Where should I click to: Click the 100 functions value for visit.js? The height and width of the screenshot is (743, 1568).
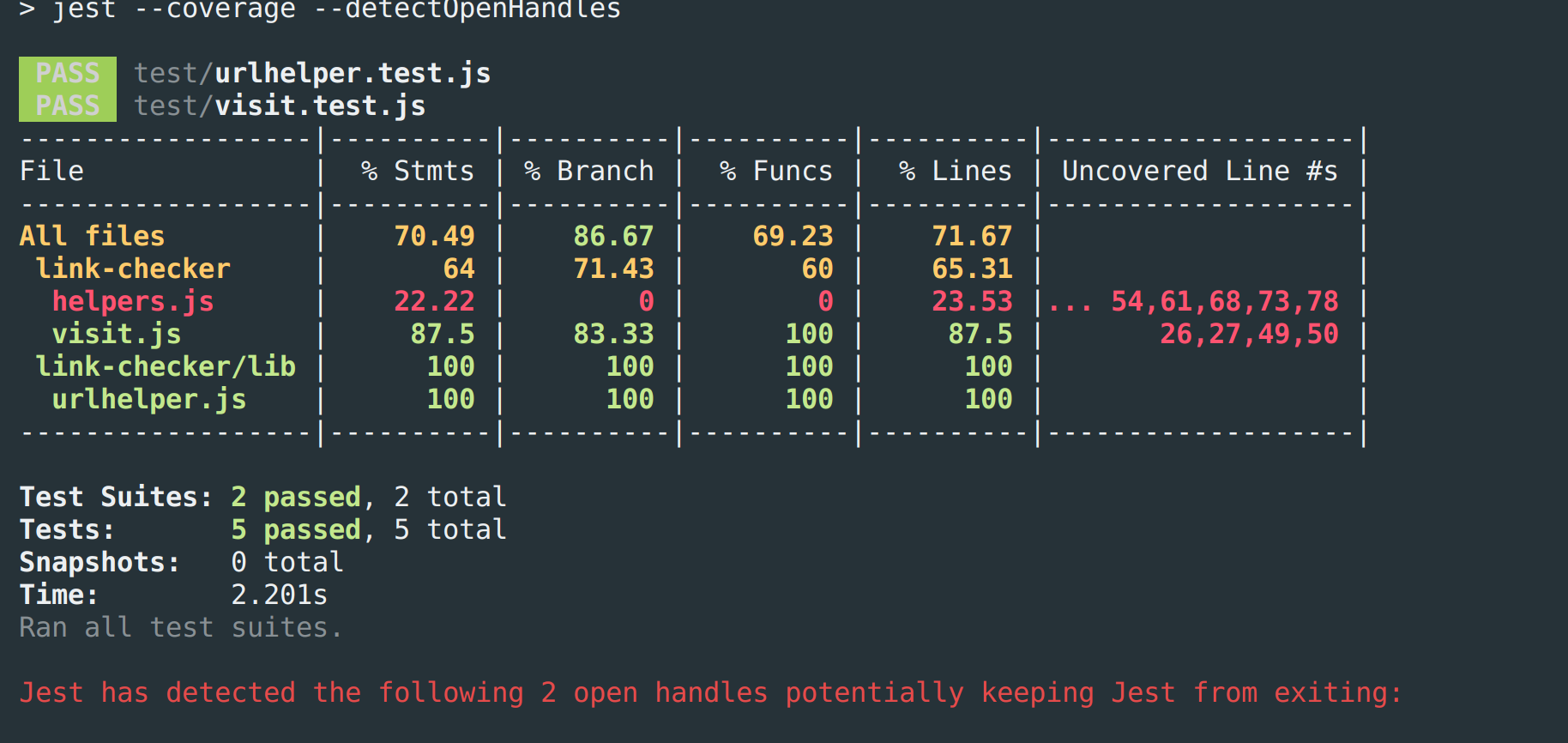(809, 334)
